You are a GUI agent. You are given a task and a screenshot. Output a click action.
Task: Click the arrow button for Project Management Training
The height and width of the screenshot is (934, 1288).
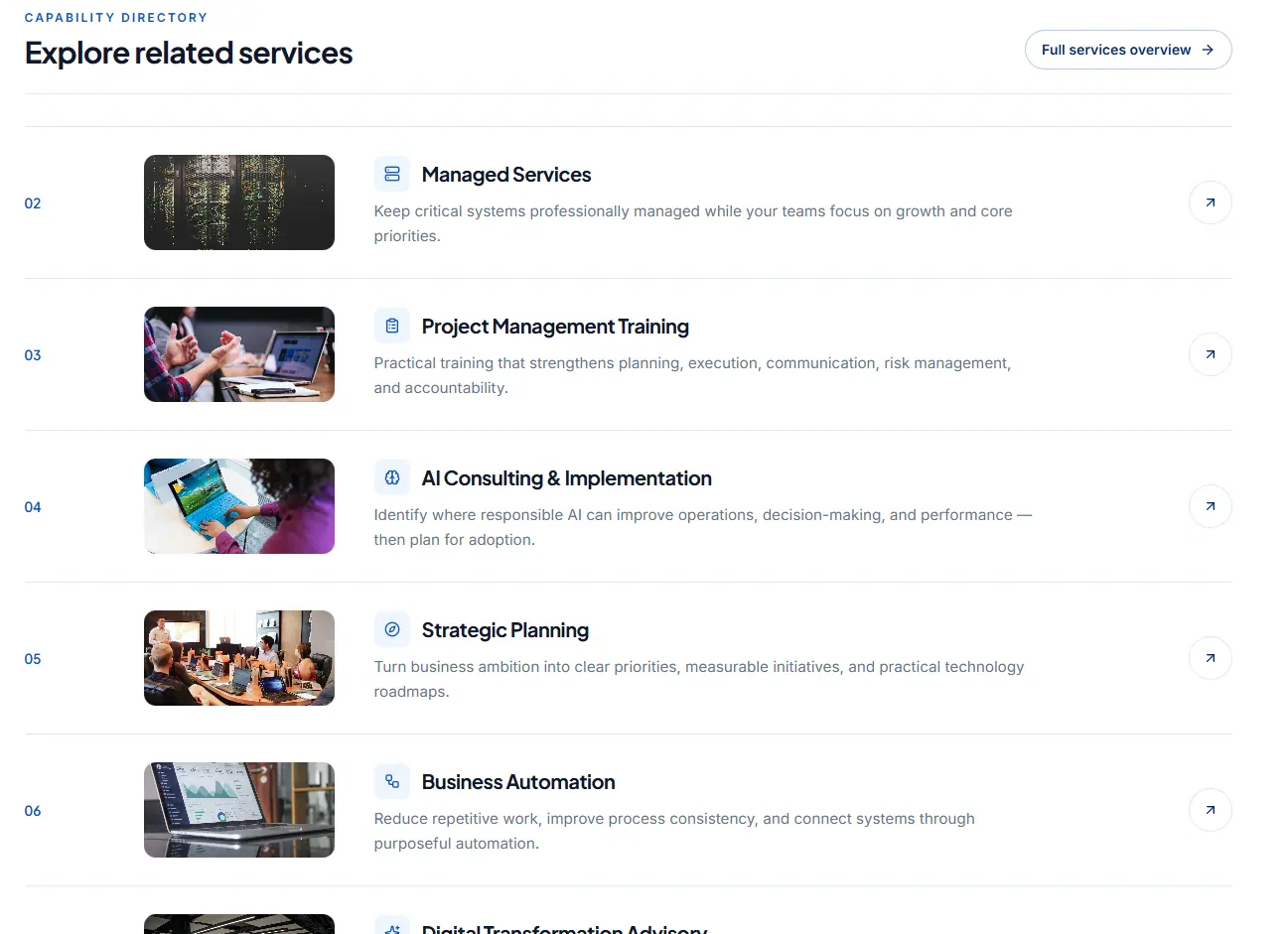pyautogui.click(x=1211, y=354)
